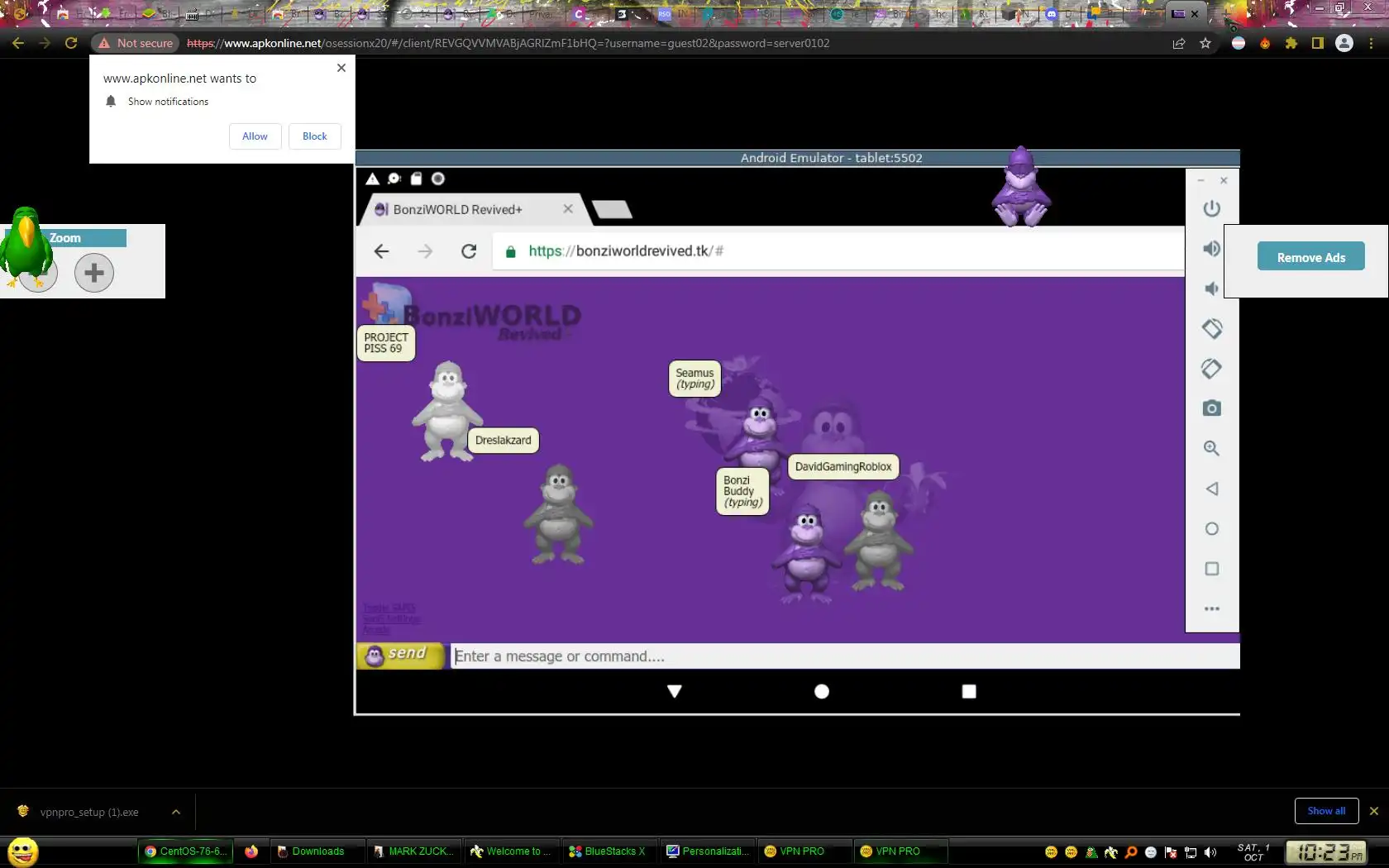Dismiss the notification permission popup
Image resolution: width=1389 pixels, height=868 pixels.
341,68
